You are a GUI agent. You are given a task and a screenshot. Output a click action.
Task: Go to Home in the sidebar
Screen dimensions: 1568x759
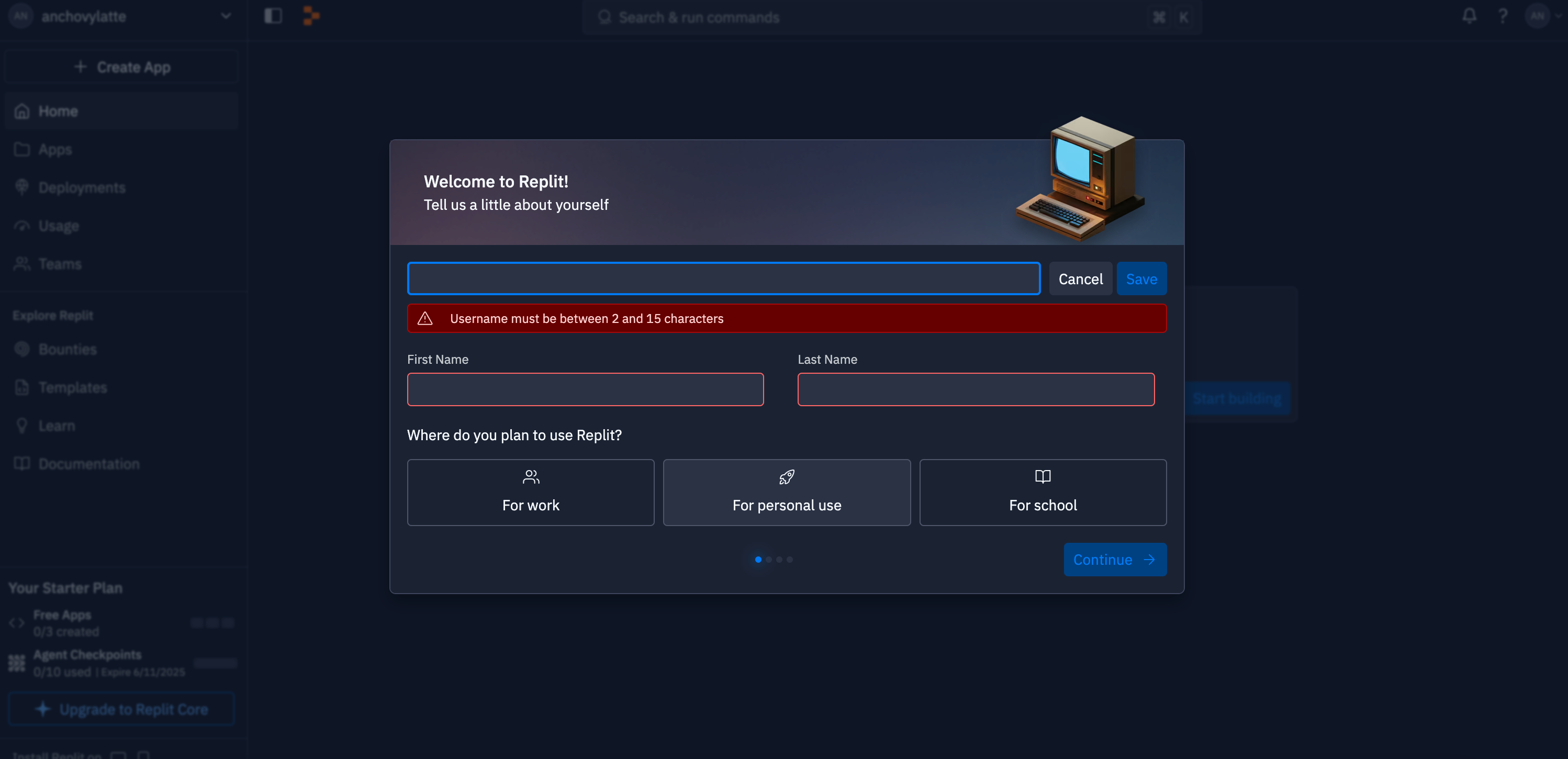121,111
